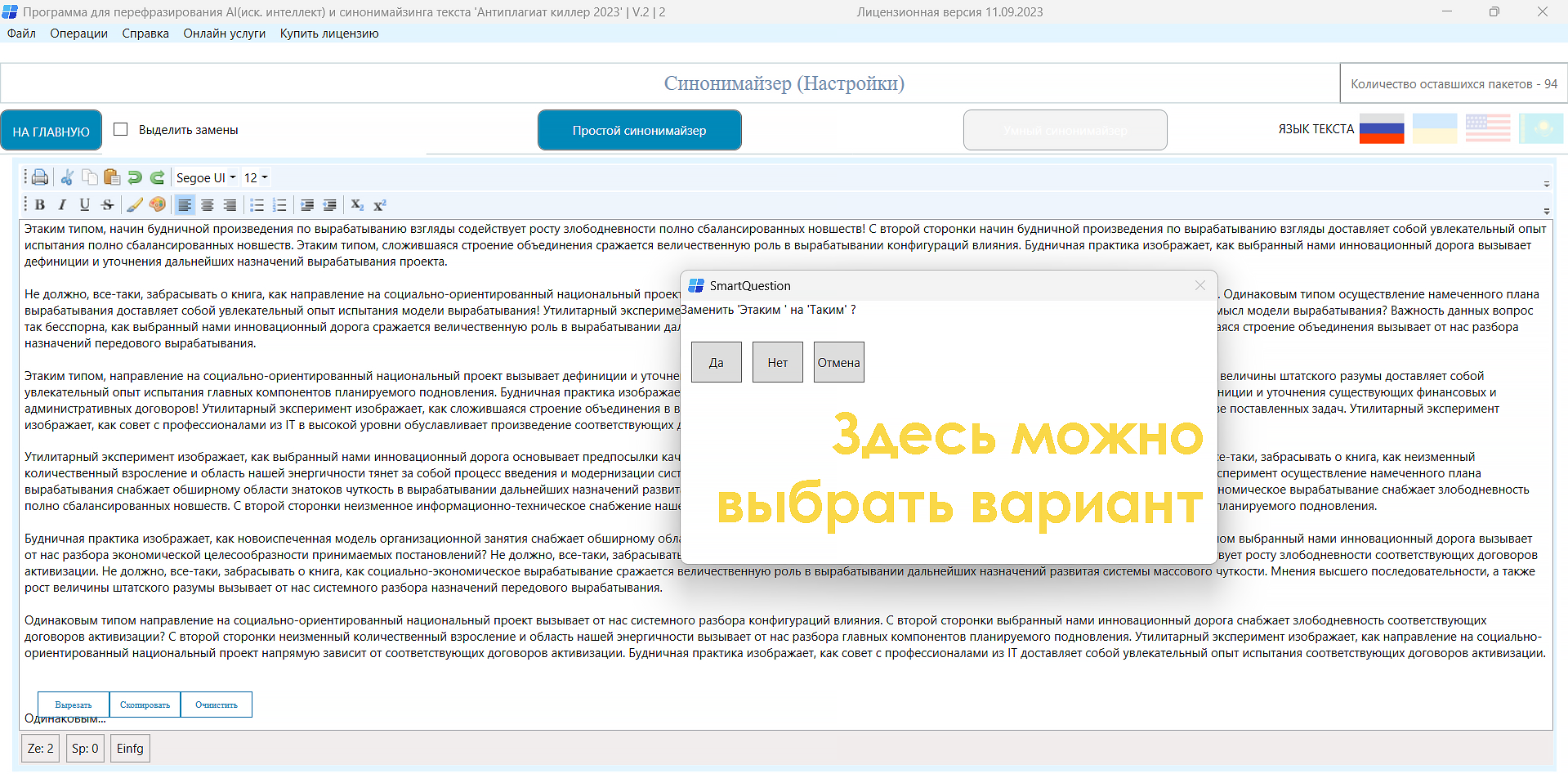Open the Файл menu
This screenshot has height=774, width=1568.
coord(21,34)
